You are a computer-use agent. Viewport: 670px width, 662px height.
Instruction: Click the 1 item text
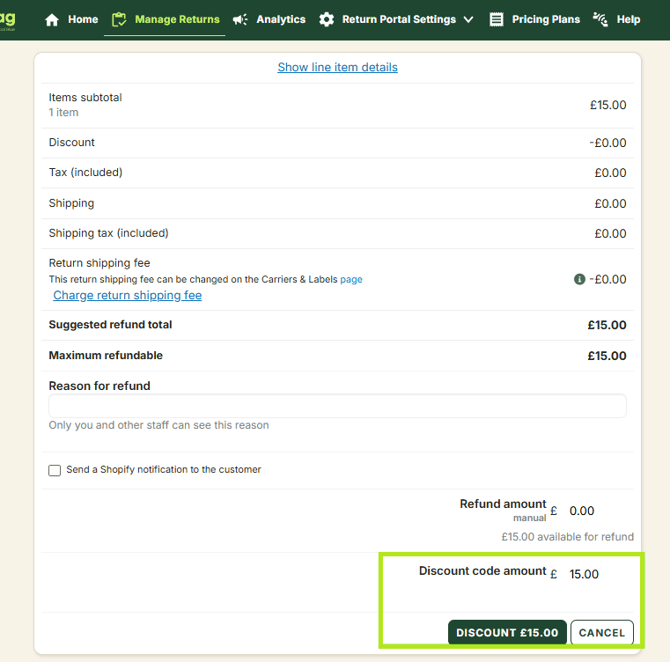pos(64,112)
